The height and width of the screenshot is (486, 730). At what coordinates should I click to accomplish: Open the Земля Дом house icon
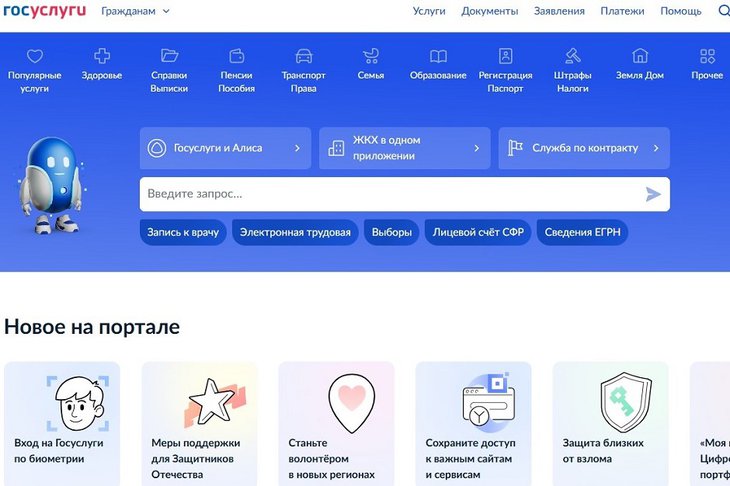[640, 56]
